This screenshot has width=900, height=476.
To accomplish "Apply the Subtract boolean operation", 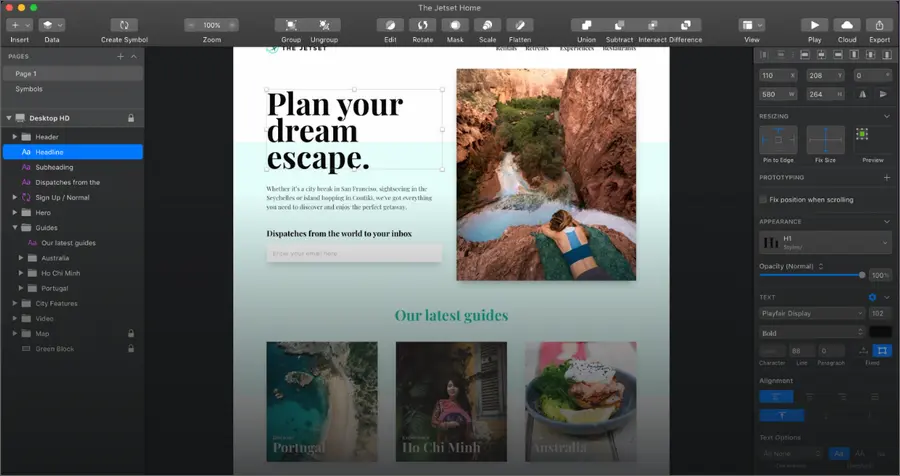I will point(619,25).
